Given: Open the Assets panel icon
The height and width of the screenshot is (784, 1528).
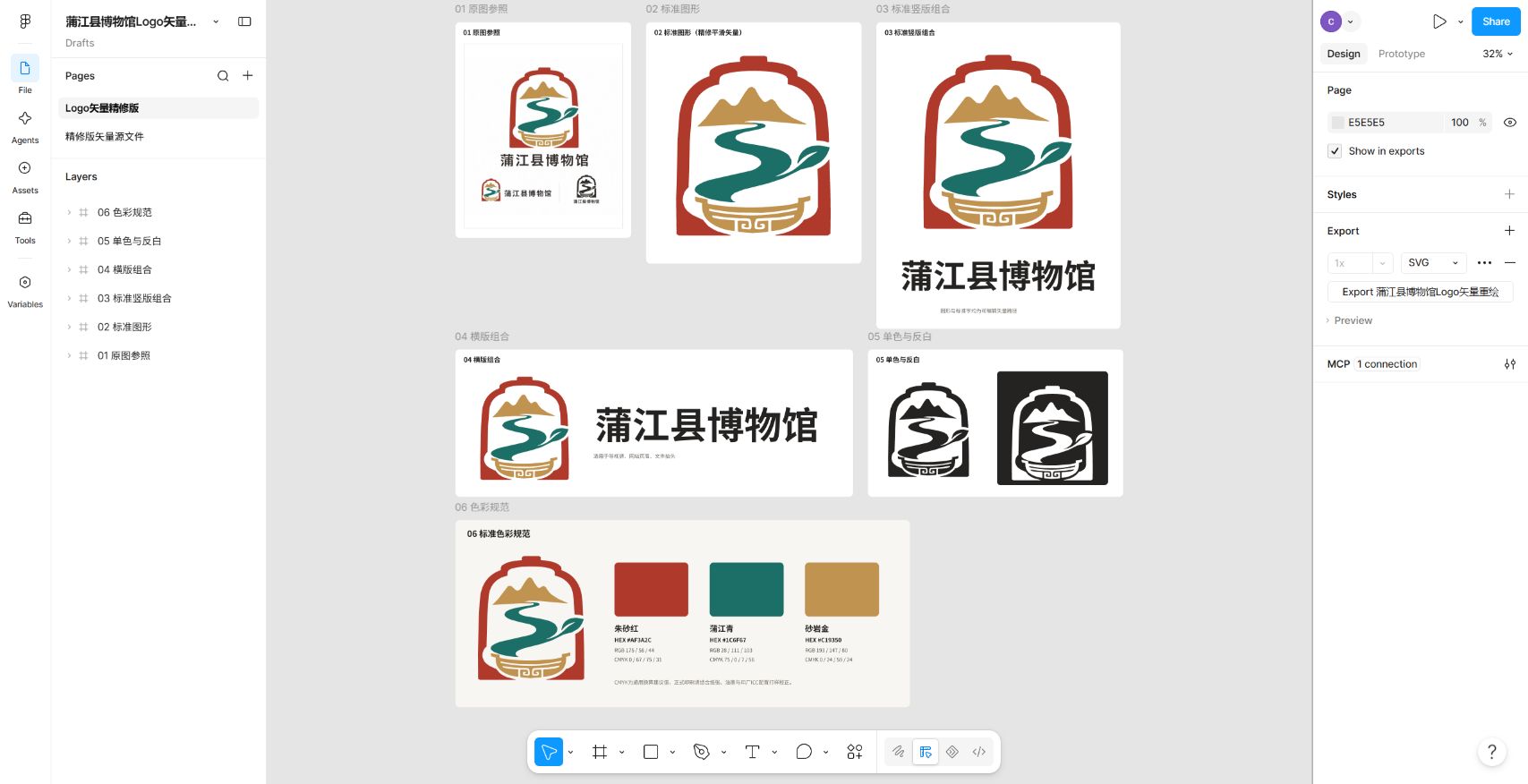Looking at the screenshot, I should (25, 168).
